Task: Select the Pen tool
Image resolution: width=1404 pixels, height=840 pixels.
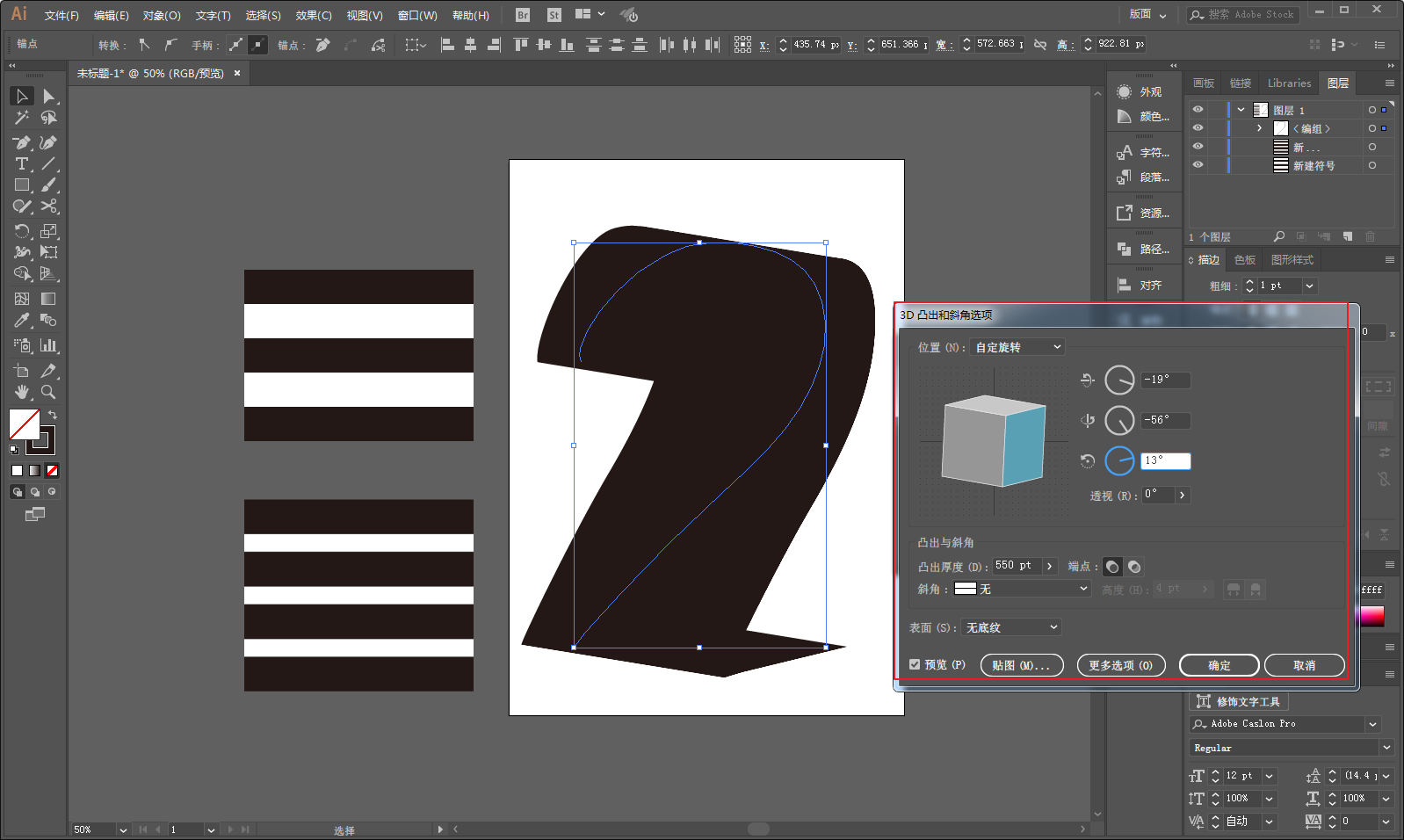Action: pos(22,142)
